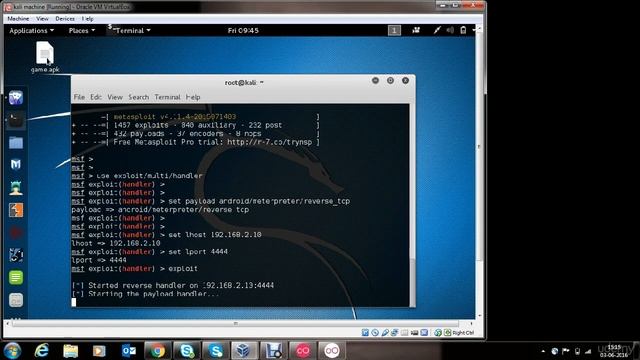
Task: Open the Files folder icon in the dock
Action: 16,142
